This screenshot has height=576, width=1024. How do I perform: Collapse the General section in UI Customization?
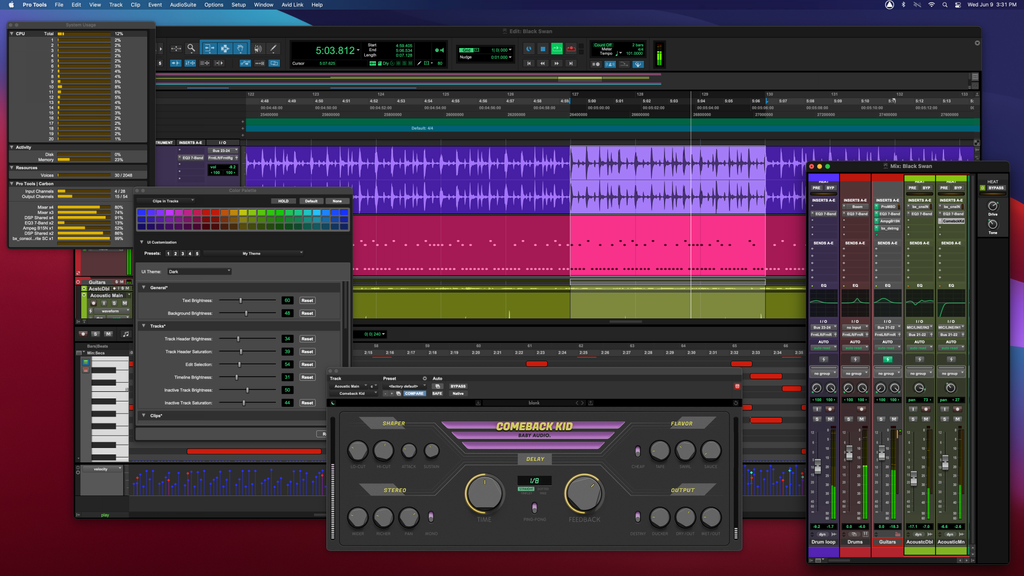tap(144, 287)
